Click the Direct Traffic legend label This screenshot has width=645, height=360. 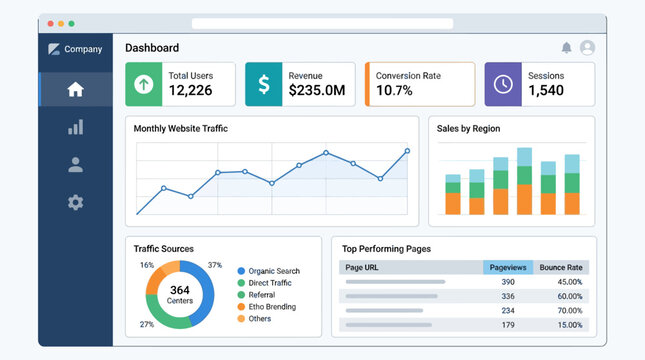click(270, 283)
